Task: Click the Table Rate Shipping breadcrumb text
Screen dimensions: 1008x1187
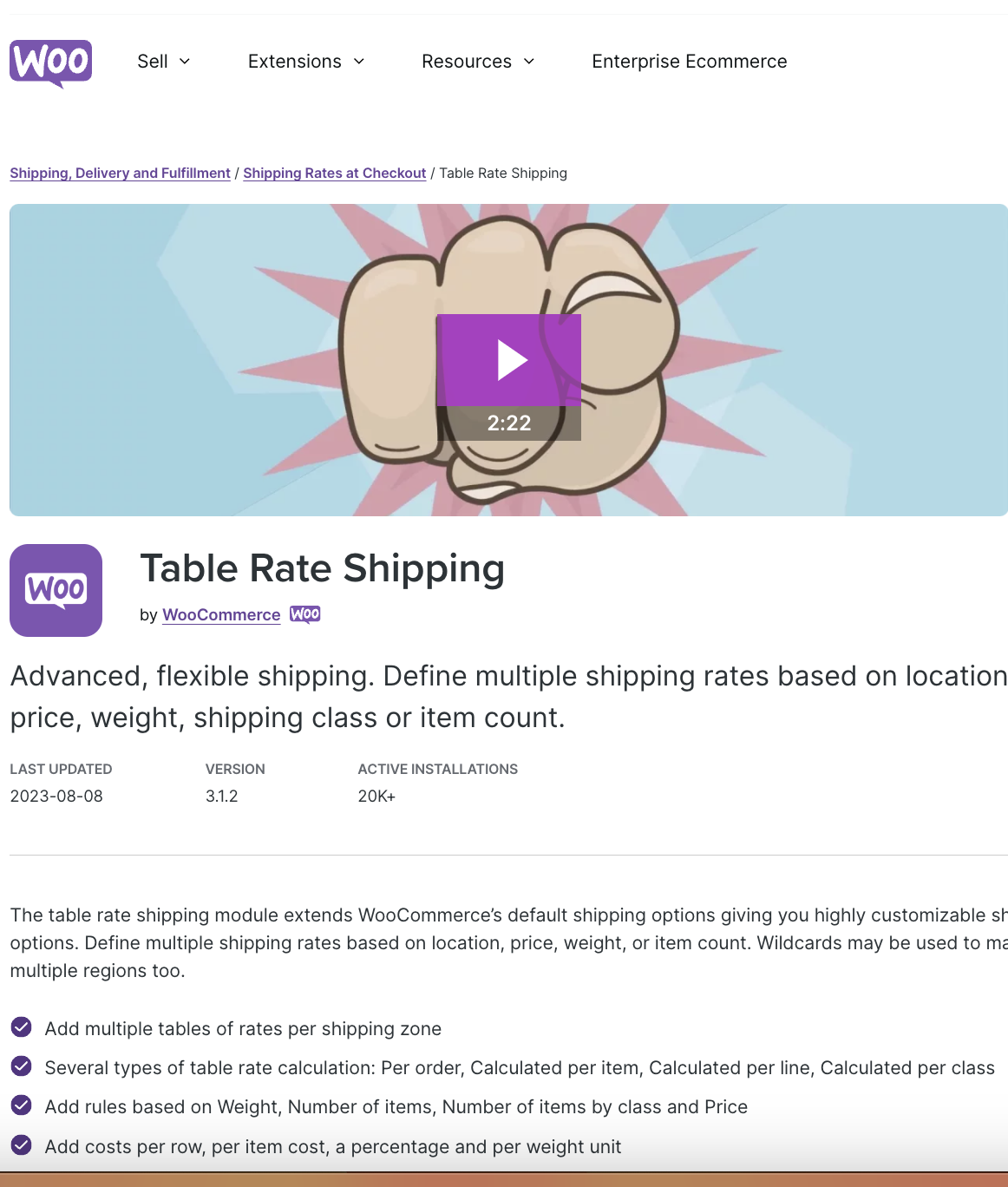Action: click(x=502, y=173)
